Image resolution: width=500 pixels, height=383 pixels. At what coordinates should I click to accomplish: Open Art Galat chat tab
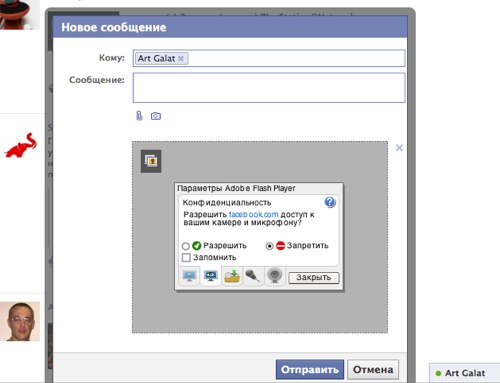464,373
